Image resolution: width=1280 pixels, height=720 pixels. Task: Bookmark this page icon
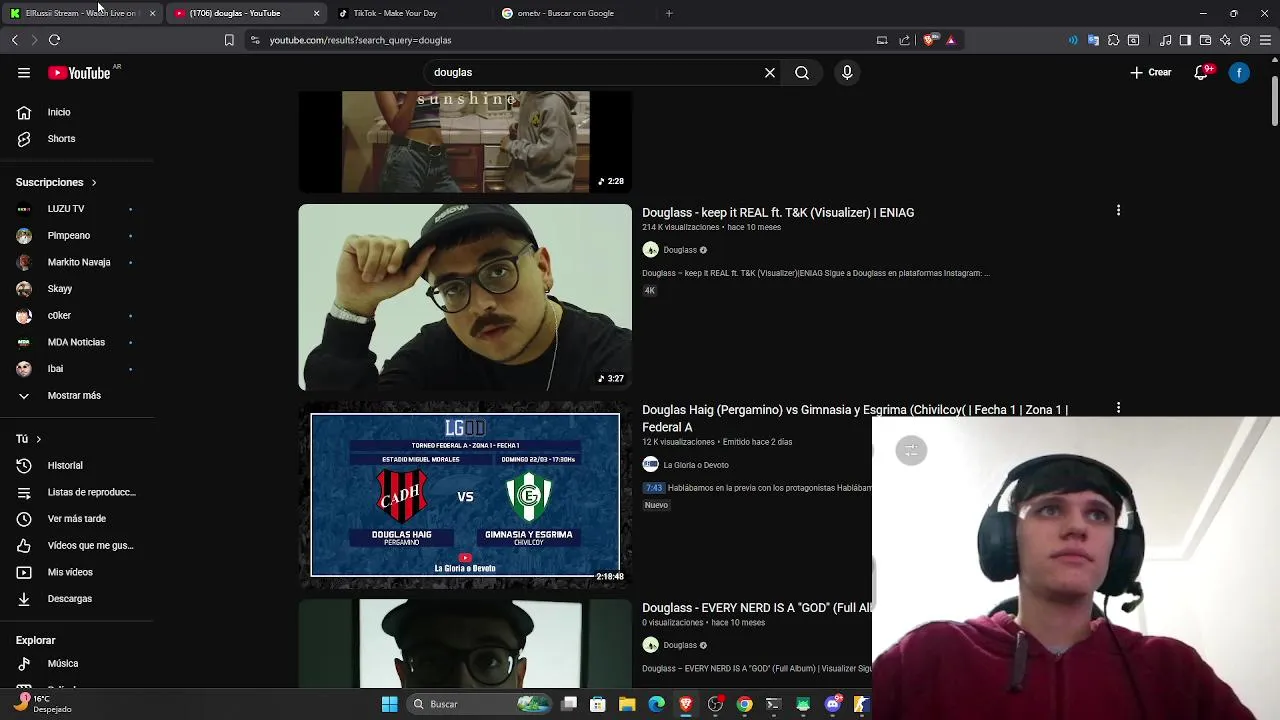(x=229, y=40)
